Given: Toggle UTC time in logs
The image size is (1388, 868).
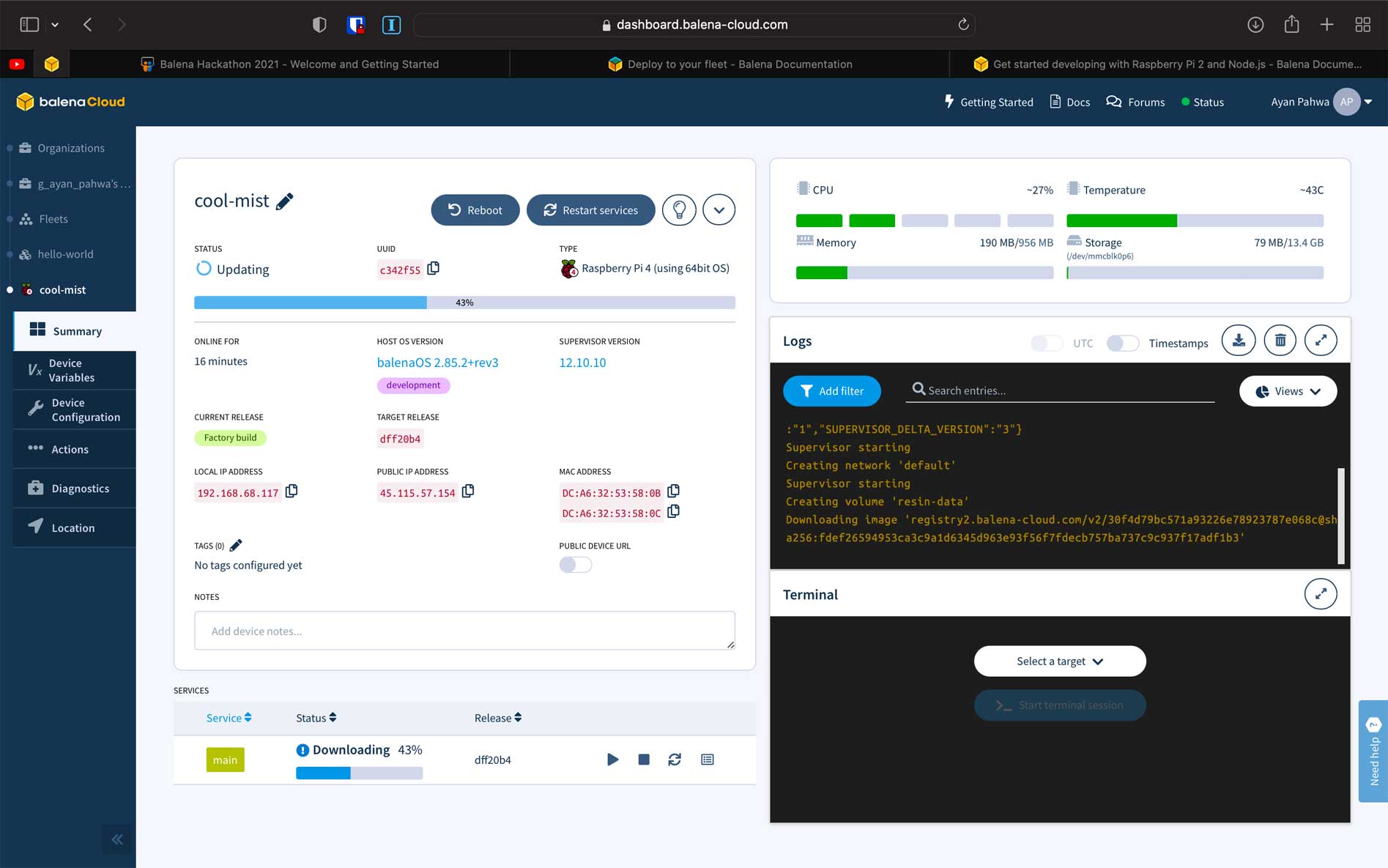Looking at the screenshot, I should [x=1046, y=343].
